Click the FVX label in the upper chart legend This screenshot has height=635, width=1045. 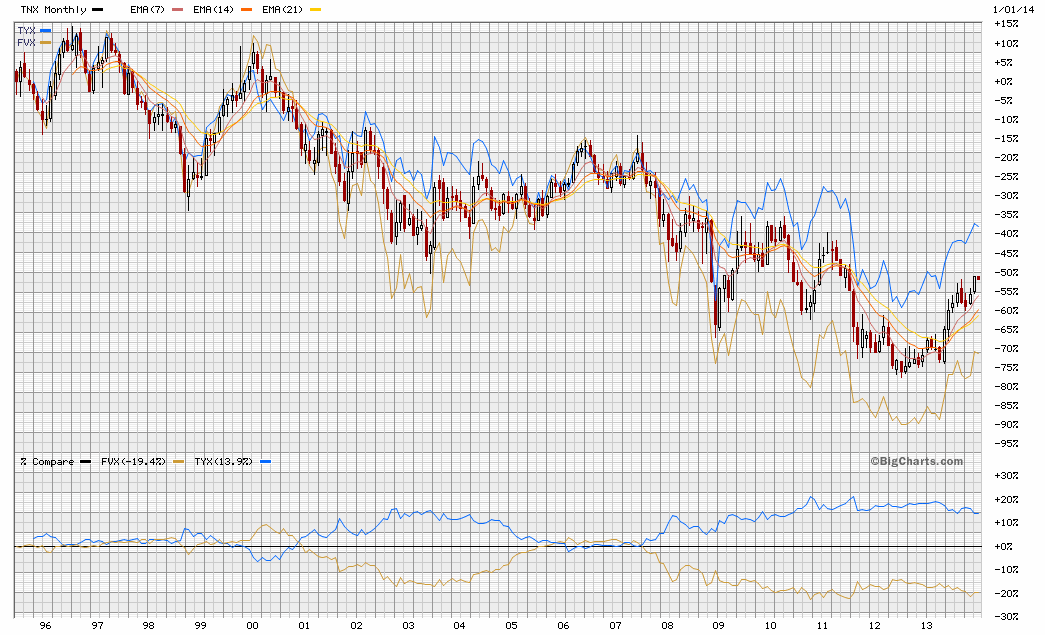pos(26,42)
